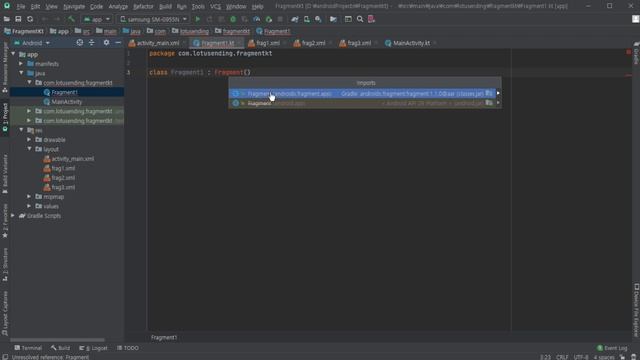Open Project panel gear settings
The height and width of the screenshot is (360, 640).
(x=106, y=42)
